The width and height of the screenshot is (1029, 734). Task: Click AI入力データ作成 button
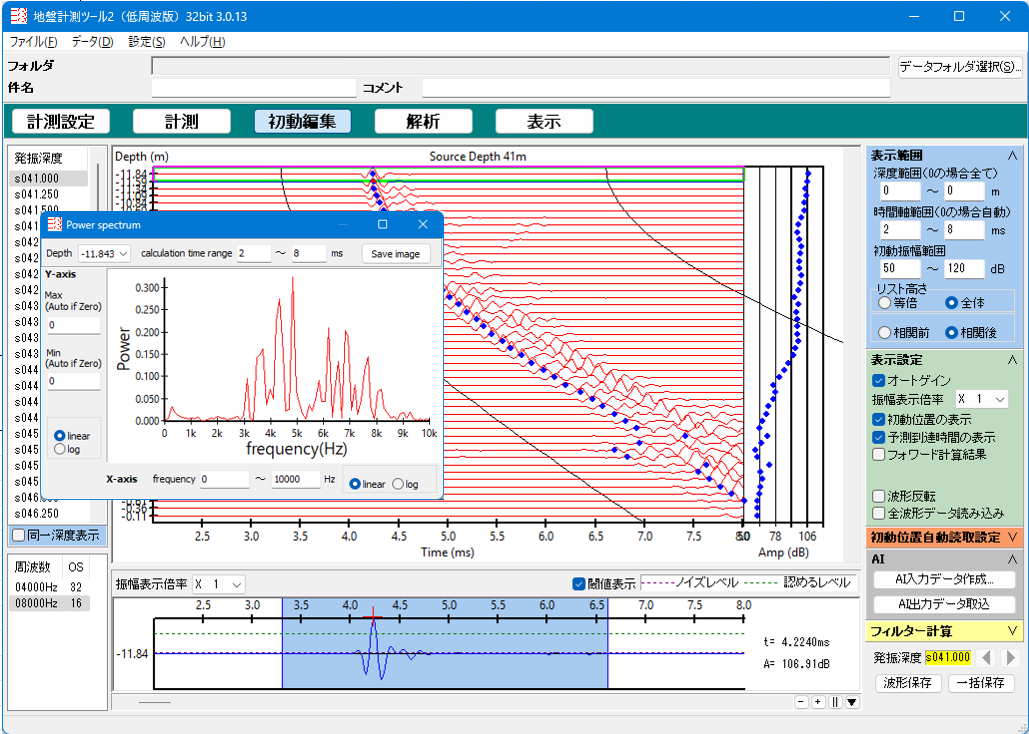(944, 580)
